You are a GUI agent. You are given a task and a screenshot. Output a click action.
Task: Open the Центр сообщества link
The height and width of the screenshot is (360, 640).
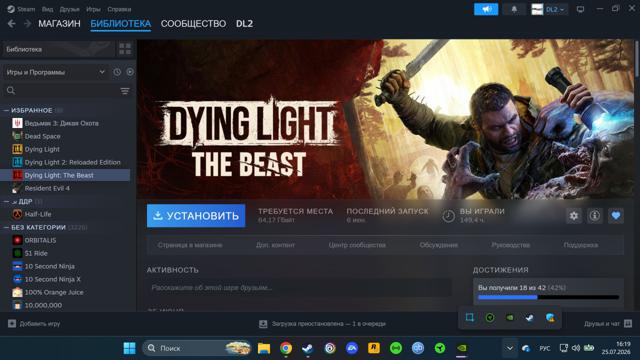click(357, 245)
